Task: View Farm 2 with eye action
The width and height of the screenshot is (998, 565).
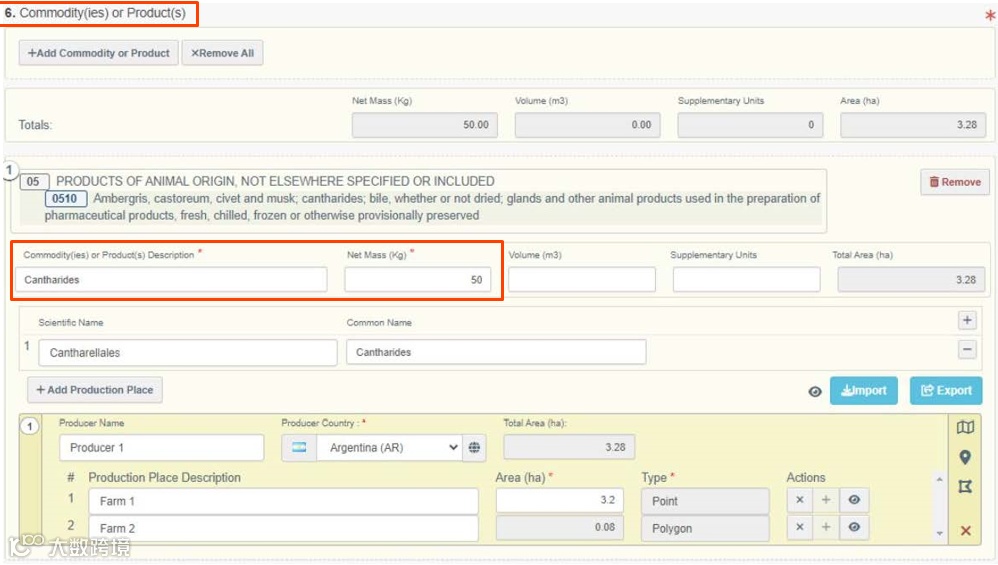Action: (854, 527)
